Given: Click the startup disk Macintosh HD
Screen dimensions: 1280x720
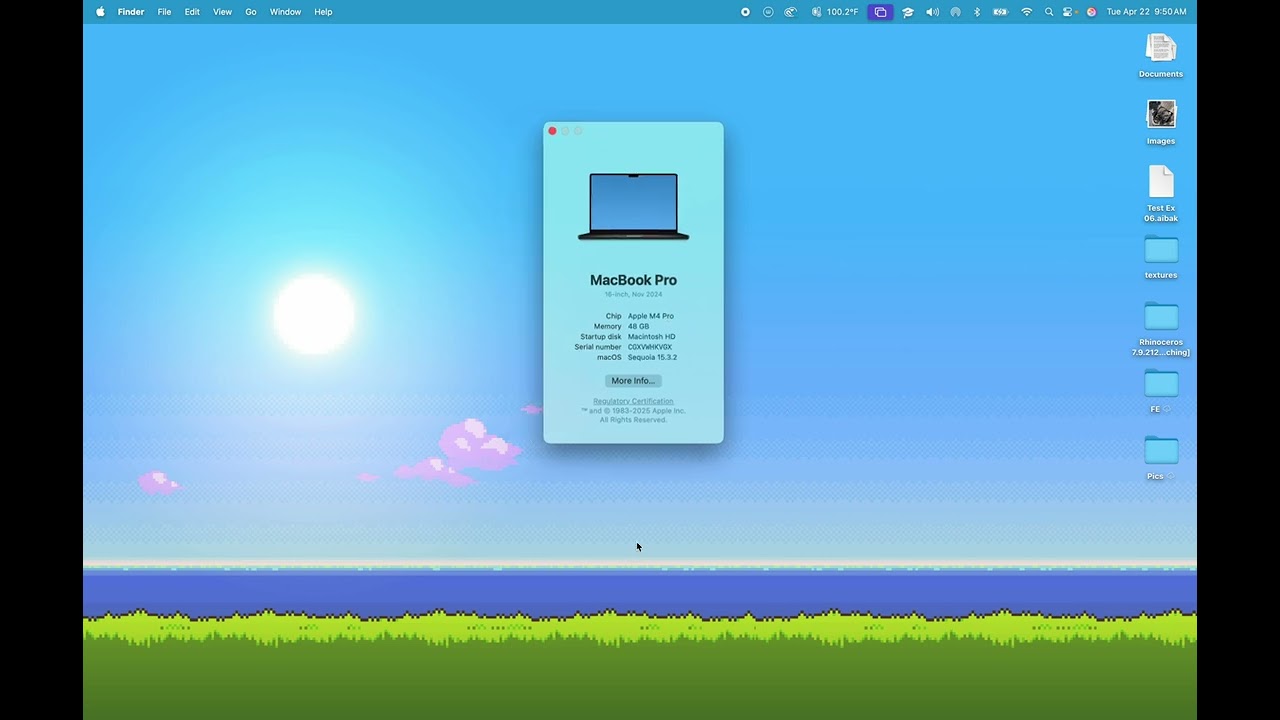Looking at the screenshot, I should click(x=652, y=337).
